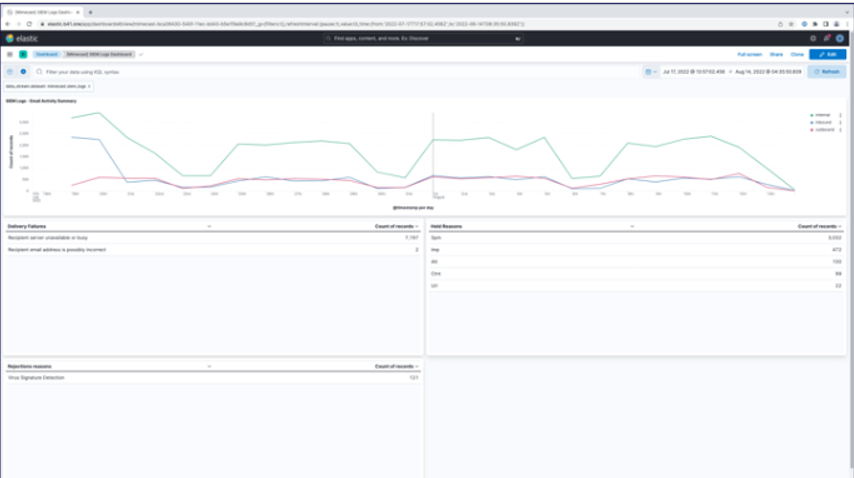Click the user avatar in header
Image resolution: width=854 pixels, height=478 pixels.
pyautogui.click(x=840, y=38)
